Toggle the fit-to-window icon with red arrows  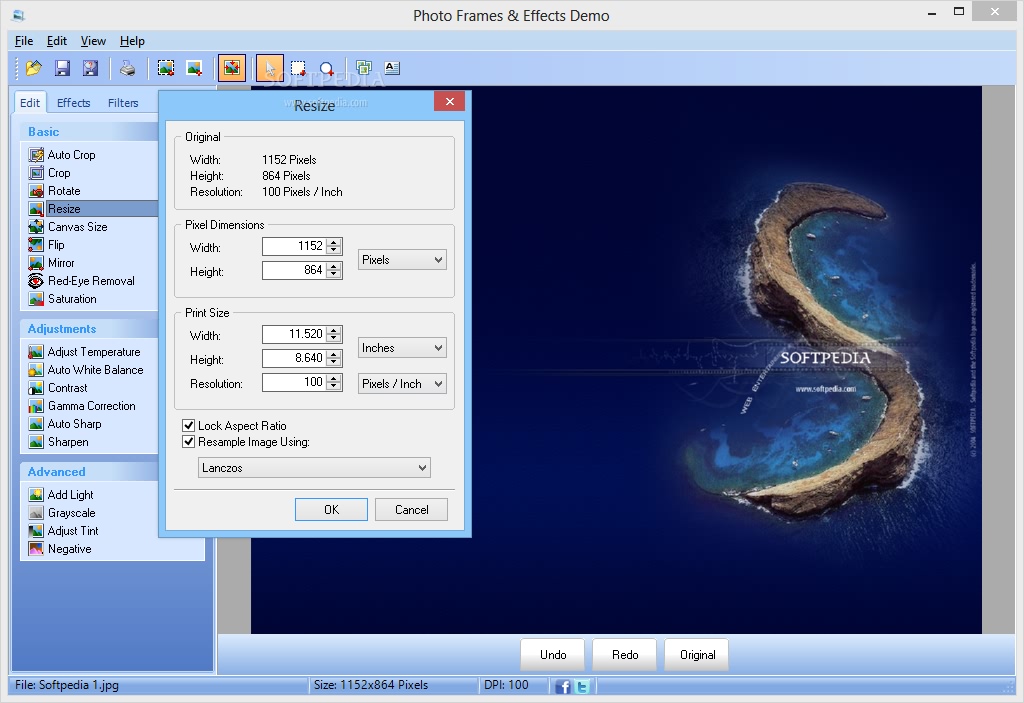click(232, 68)
